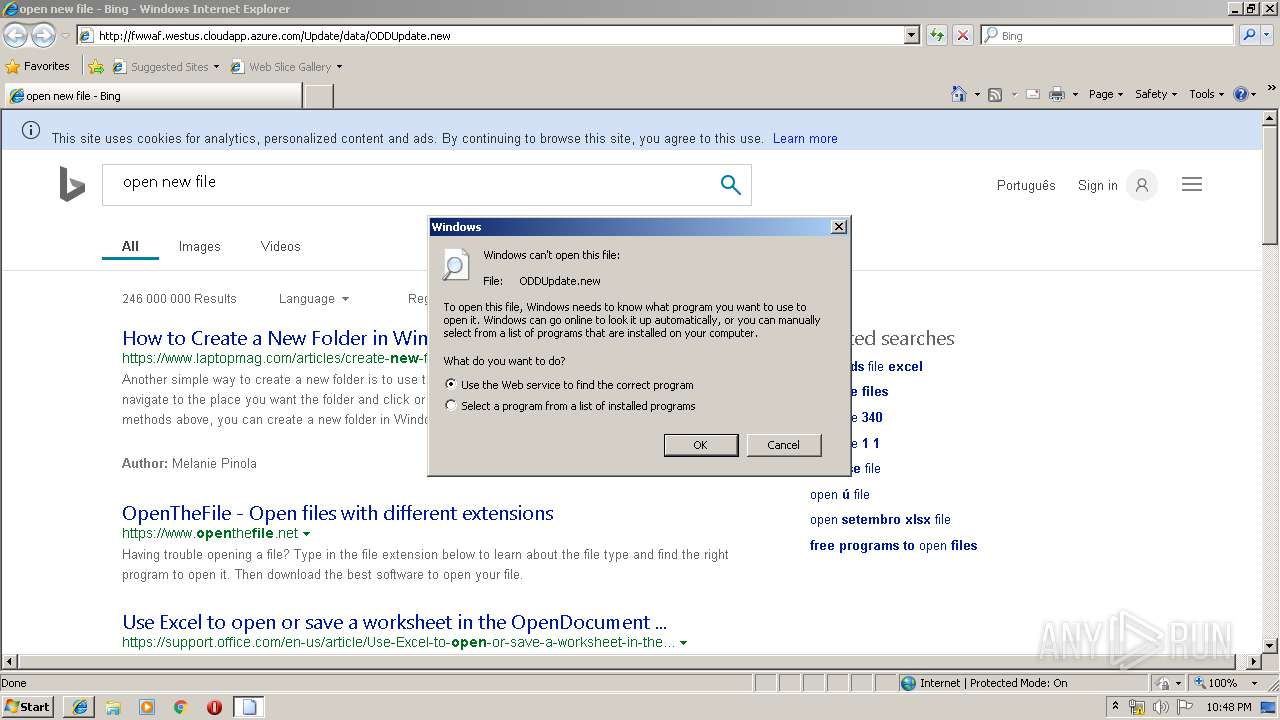Expand the Print dropdown arrow
This screenshot has height=720, width=1280.
tap(1075, 94)
